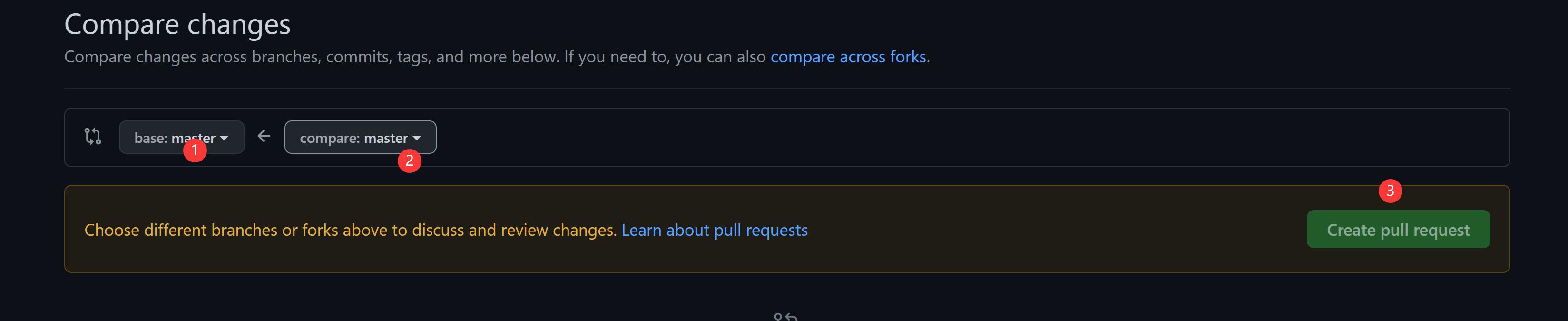Click the "Choose different branches or forks" notice text
The height and width of the screenshot is (321, 1568).
point(350,230)
